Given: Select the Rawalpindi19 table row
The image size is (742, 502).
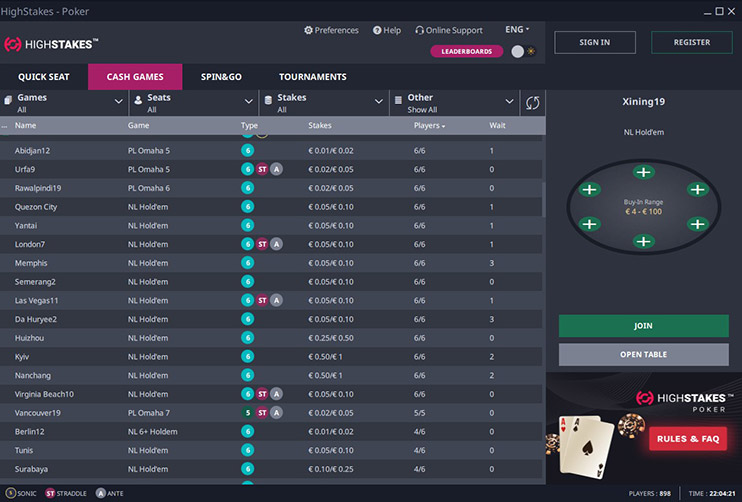Looking at the screenshot, I should (x=271, y=188).
